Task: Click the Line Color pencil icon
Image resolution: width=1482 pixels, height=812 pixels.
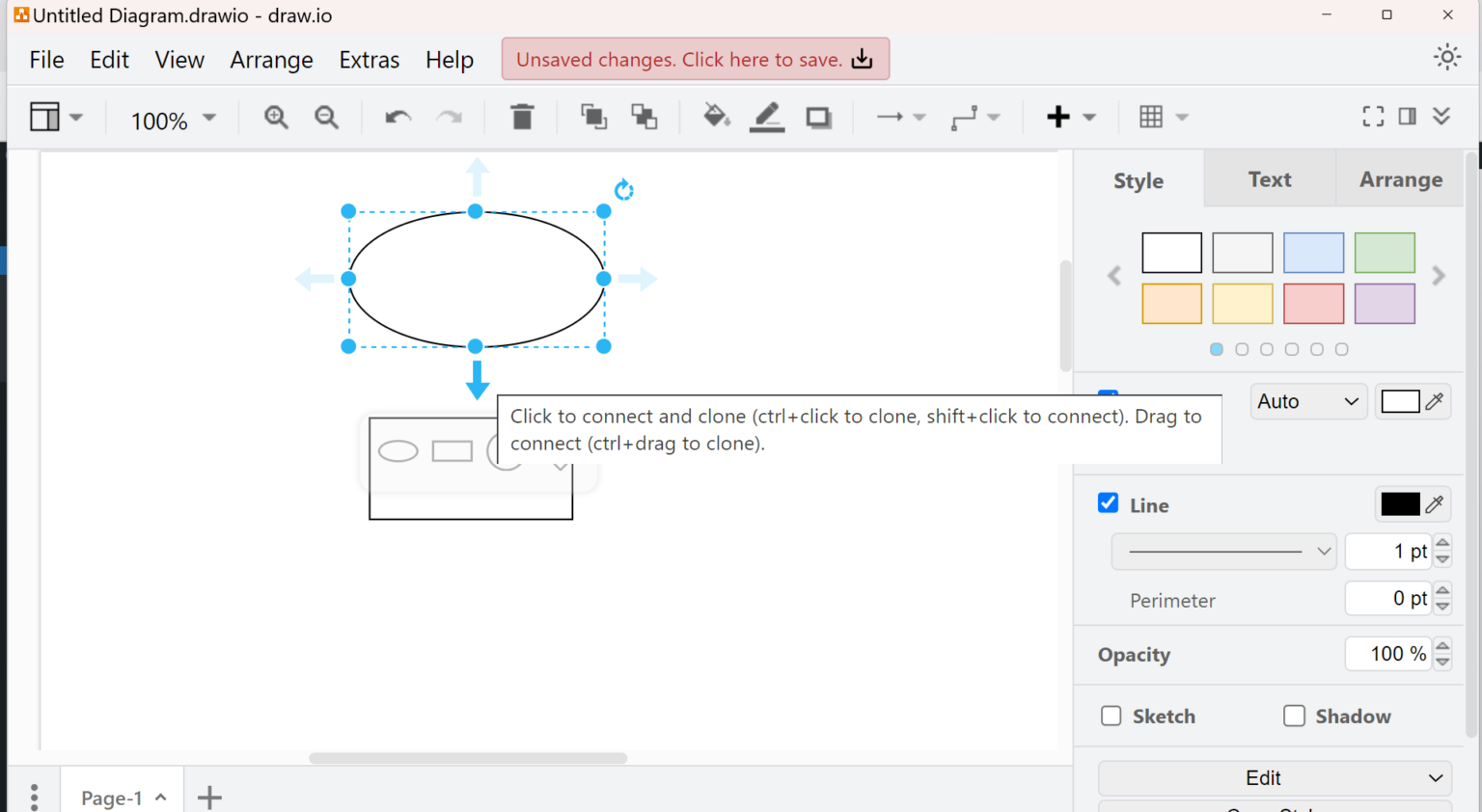Action: point(766,117)
